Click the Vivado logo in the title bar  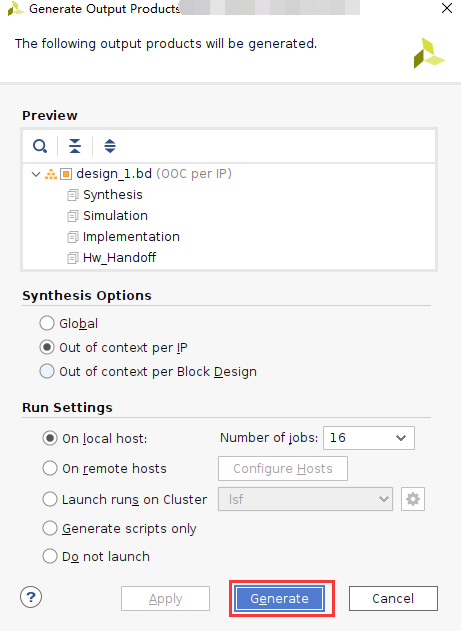coord(15,9)
